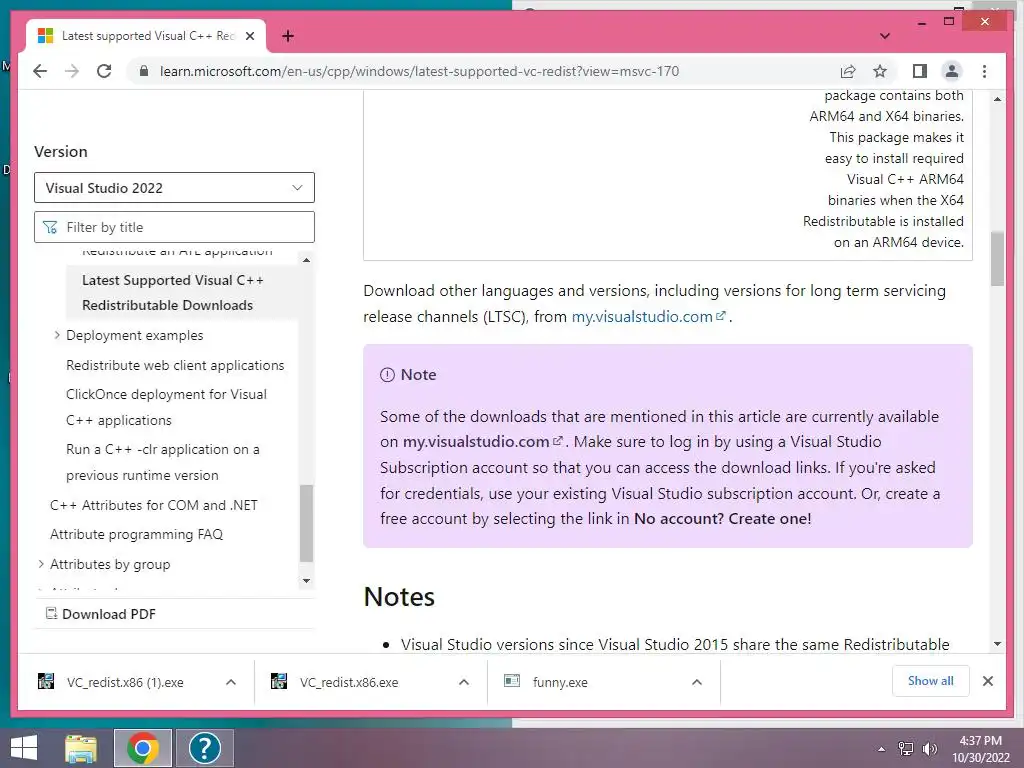Show hidden system tray icons
1024x768 pixels.
882,749
